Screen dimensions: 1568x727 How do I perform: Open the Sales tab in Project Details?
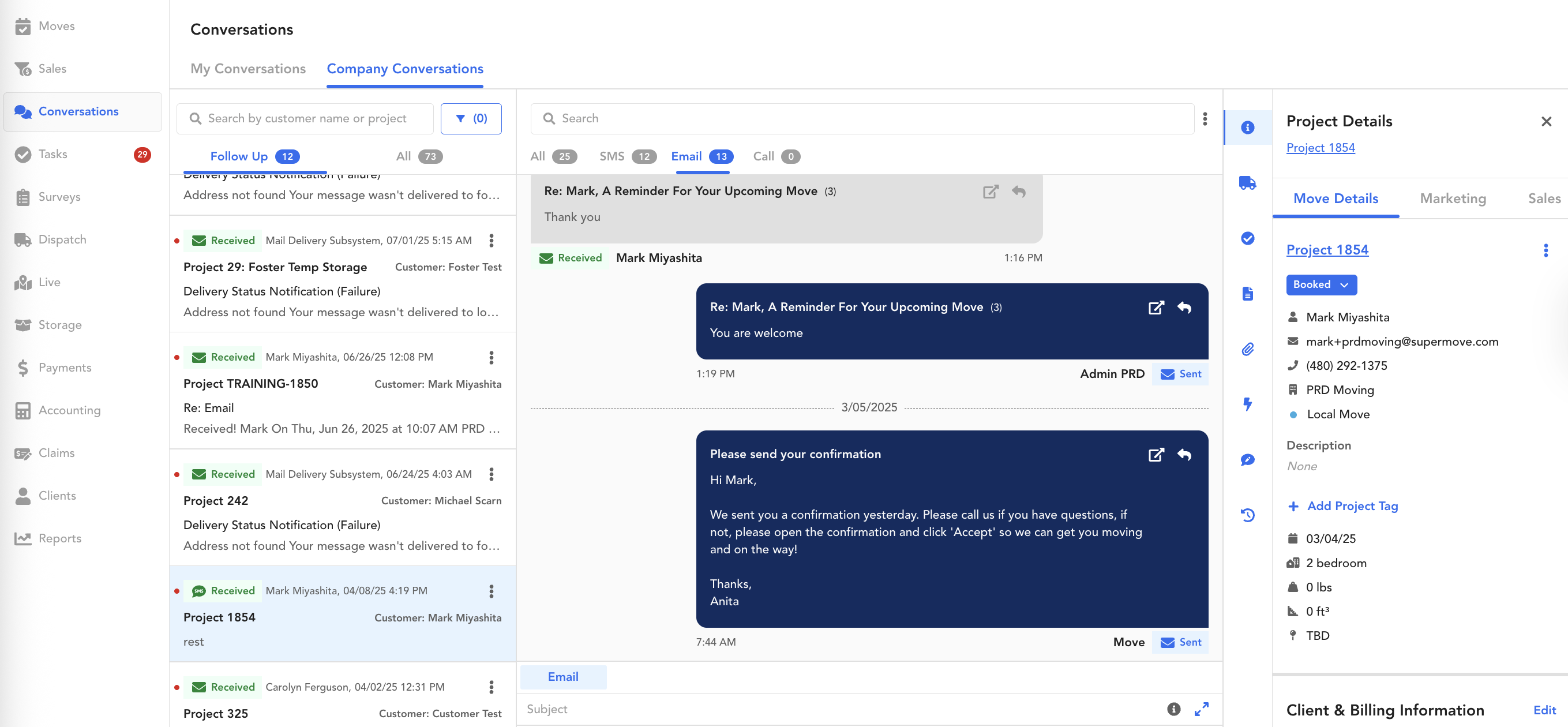pyautogui.click(x=1544, y=198)
